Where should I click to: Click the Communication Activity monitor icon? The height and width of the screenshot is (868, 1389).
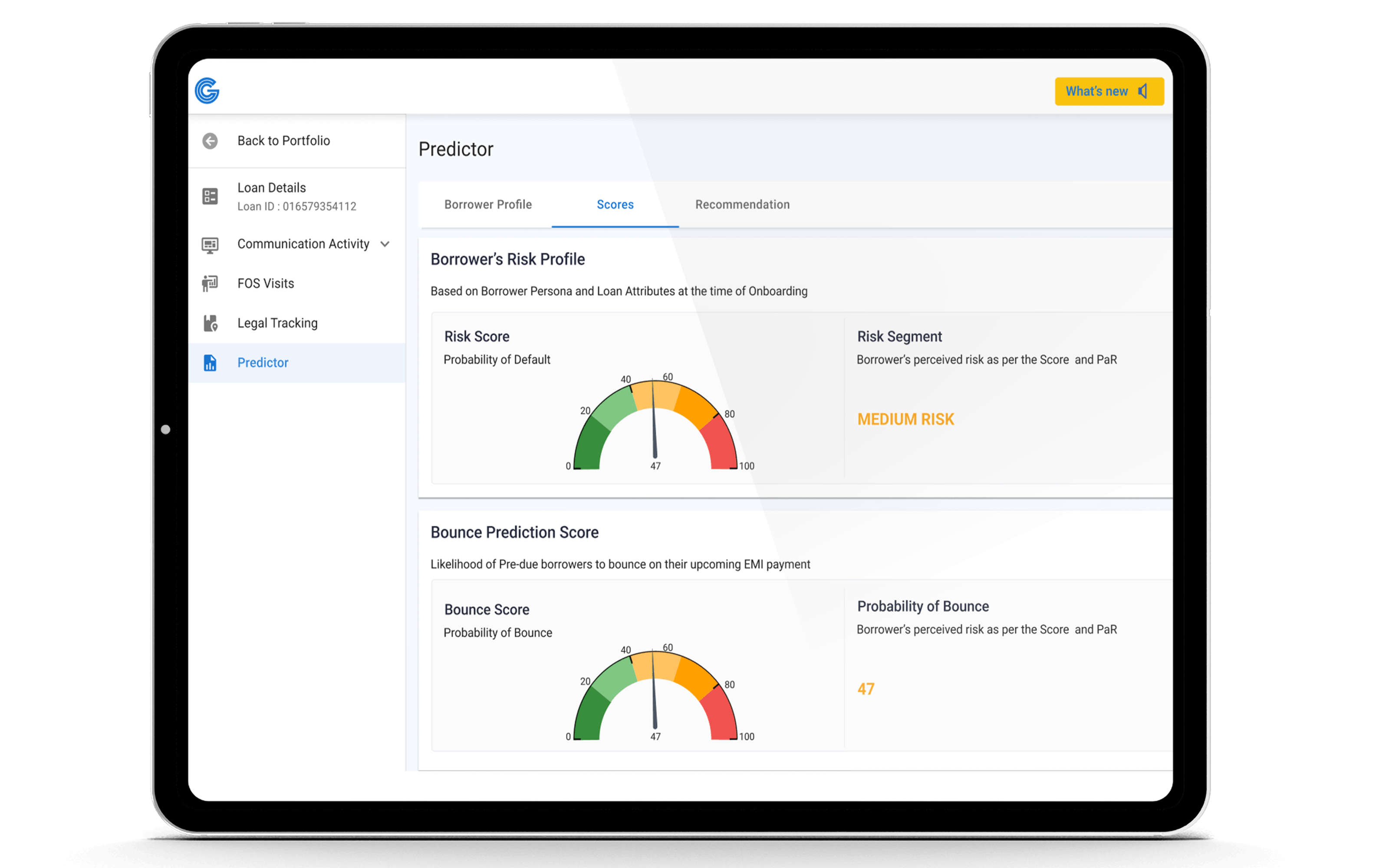210,245
